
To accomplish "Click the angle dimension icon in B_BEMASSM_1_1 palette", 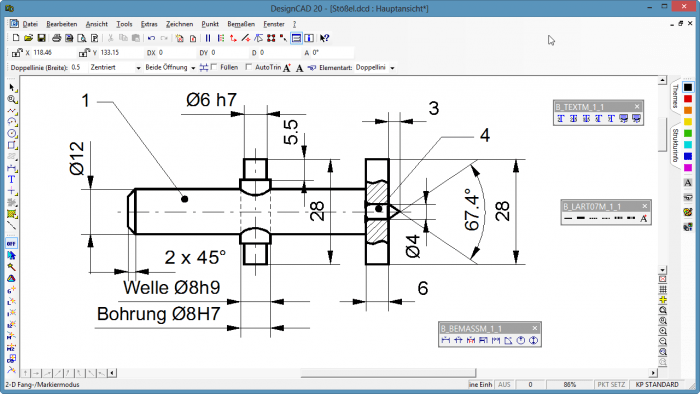I will (508, 340).
